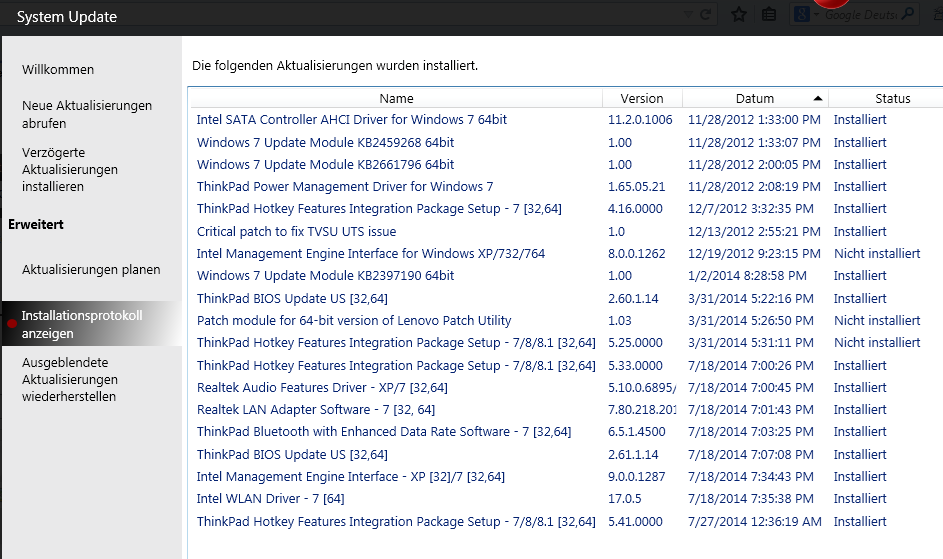Screen dimensions: 943x559
Task: Select ThinkPad Bluetooth Enhanced Data Rate row
Action: (x=567, y=431)
